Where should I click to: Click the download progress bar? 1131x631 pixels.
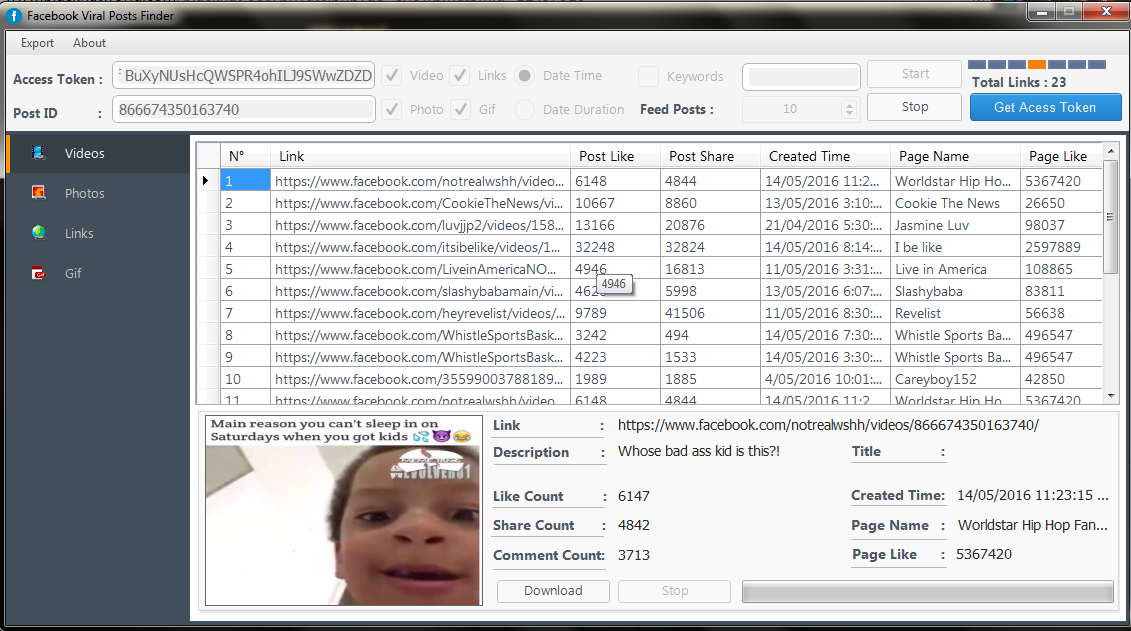point(928,591)
